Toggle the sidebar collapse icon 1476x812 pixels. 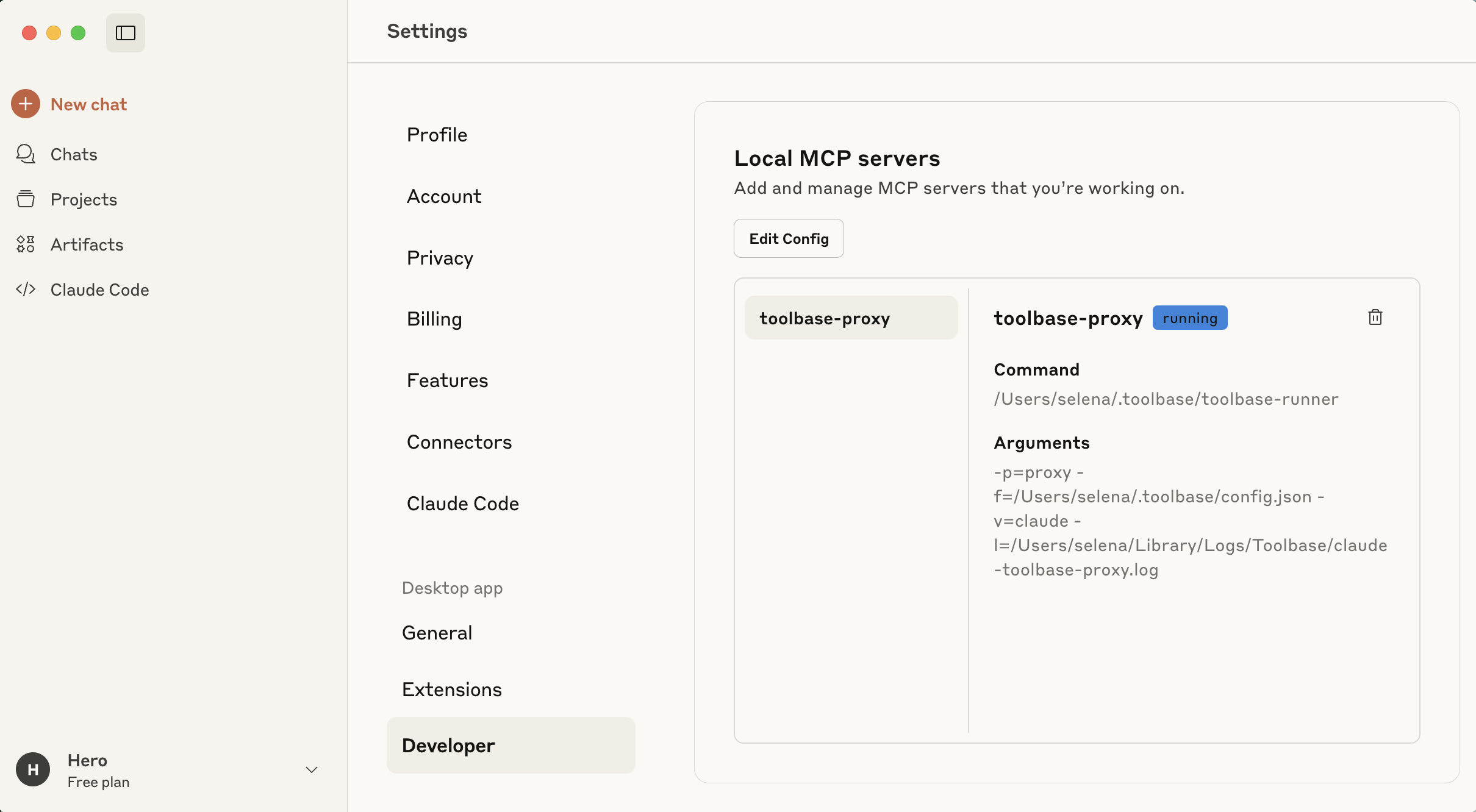125,33
